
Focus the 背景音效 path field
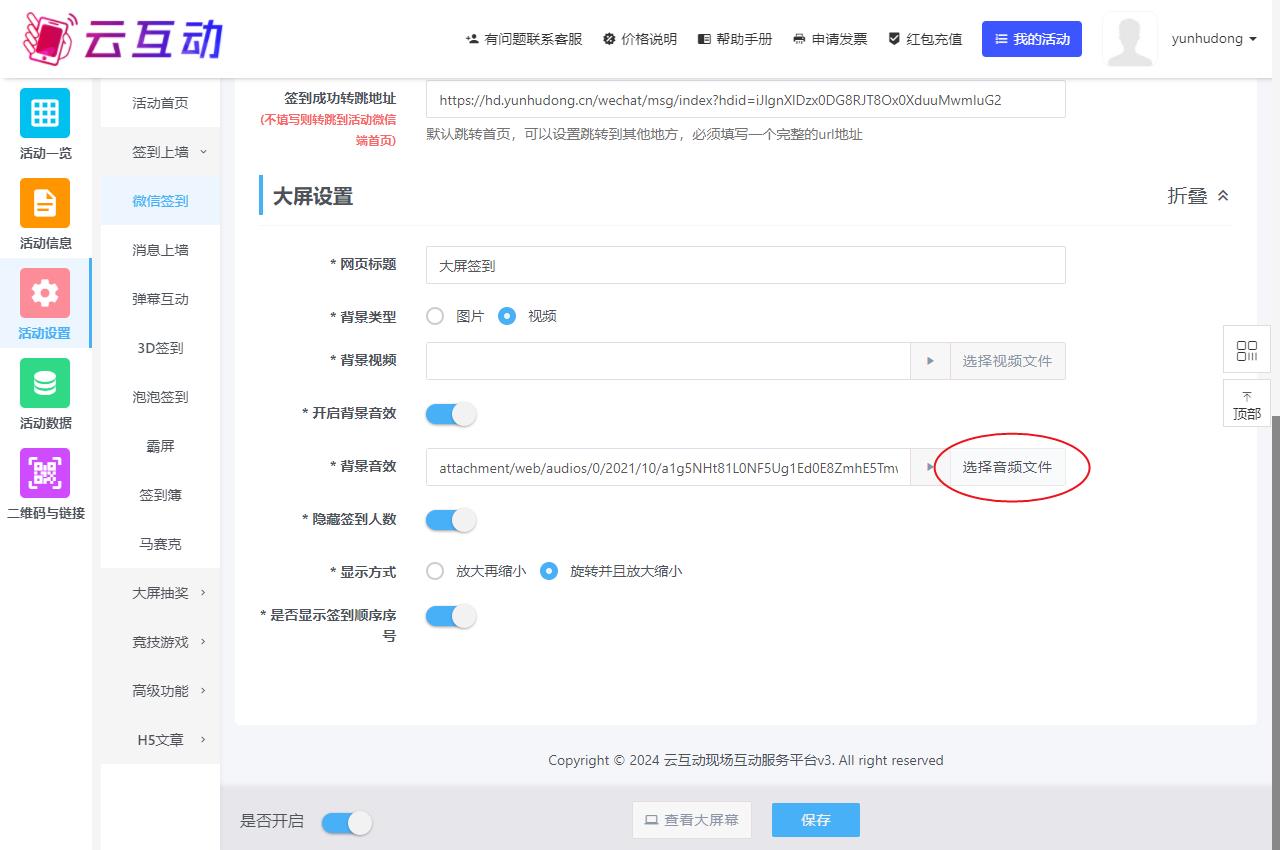pos(668,467)
